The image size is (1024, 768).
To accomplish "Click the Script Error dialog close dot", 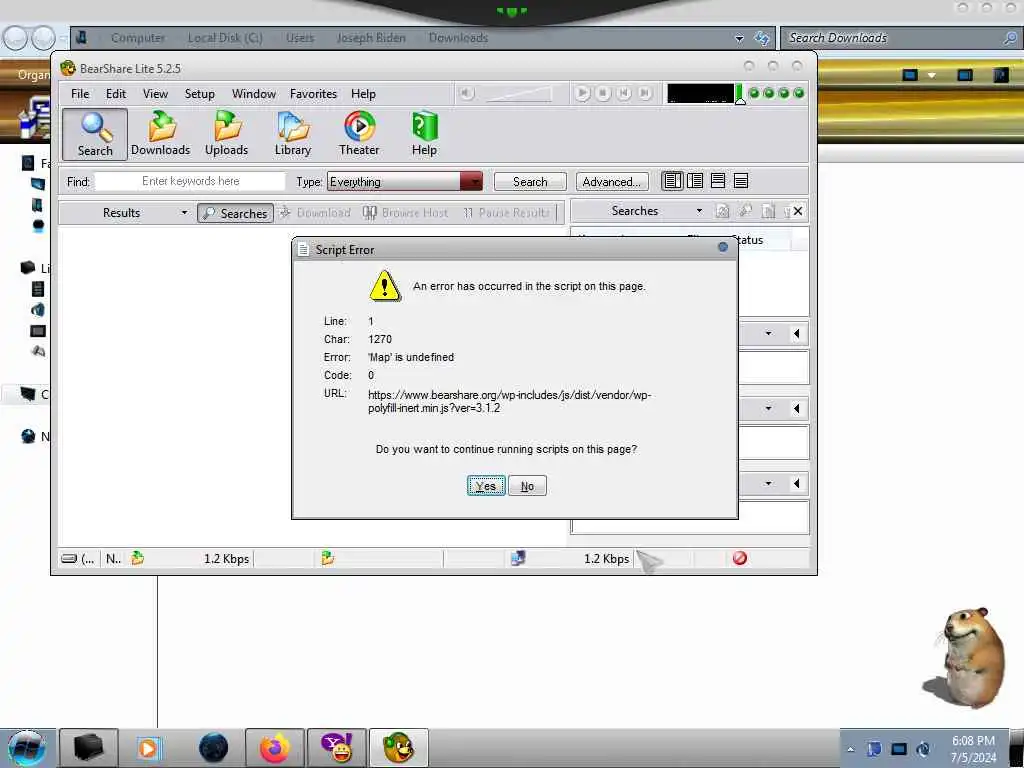I will click(x=723, y=247).
